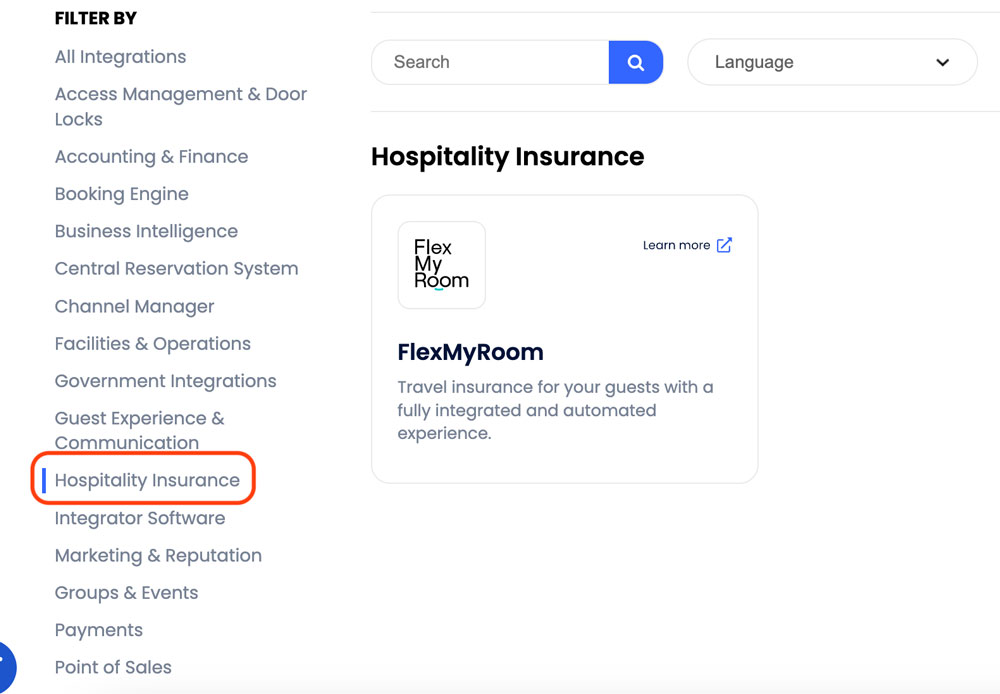
Task: Choose the Payments category
Action: [99, 630]
